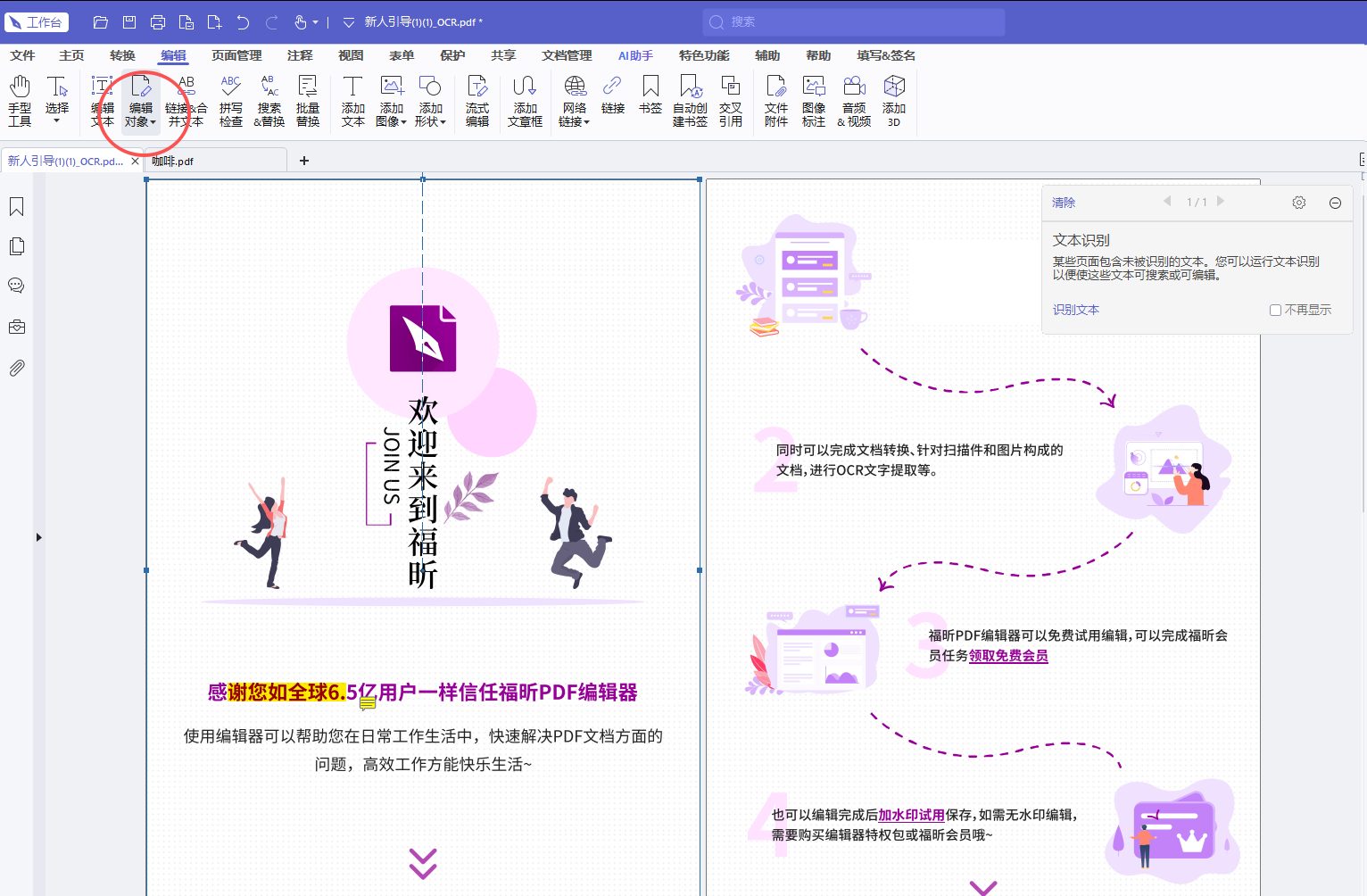This screenshot has width=1367, height=896.
Task: Open the attachments paperclip sidebar panel
Action: pos(16,368)
